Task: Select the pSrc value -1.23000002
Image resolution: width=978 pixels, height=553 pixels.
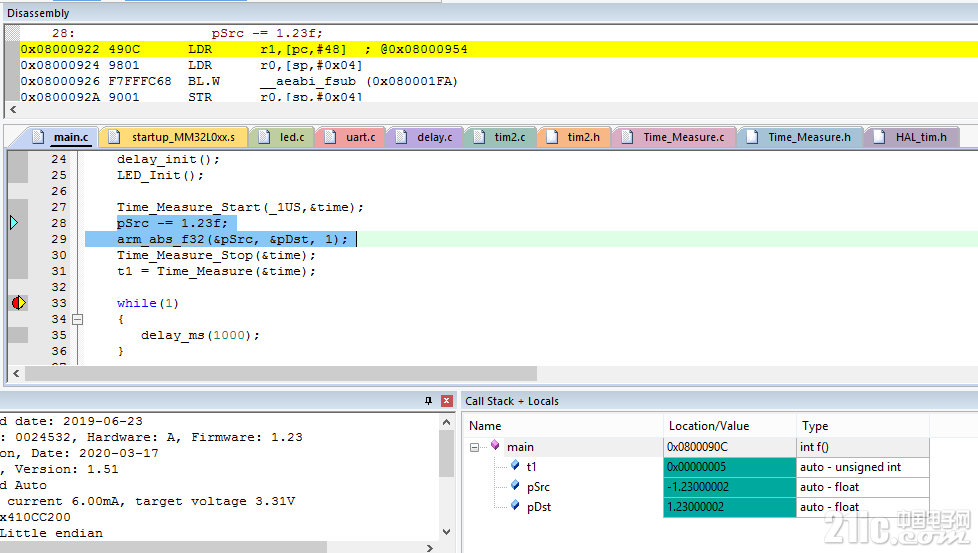Action: tap(730, 487)
